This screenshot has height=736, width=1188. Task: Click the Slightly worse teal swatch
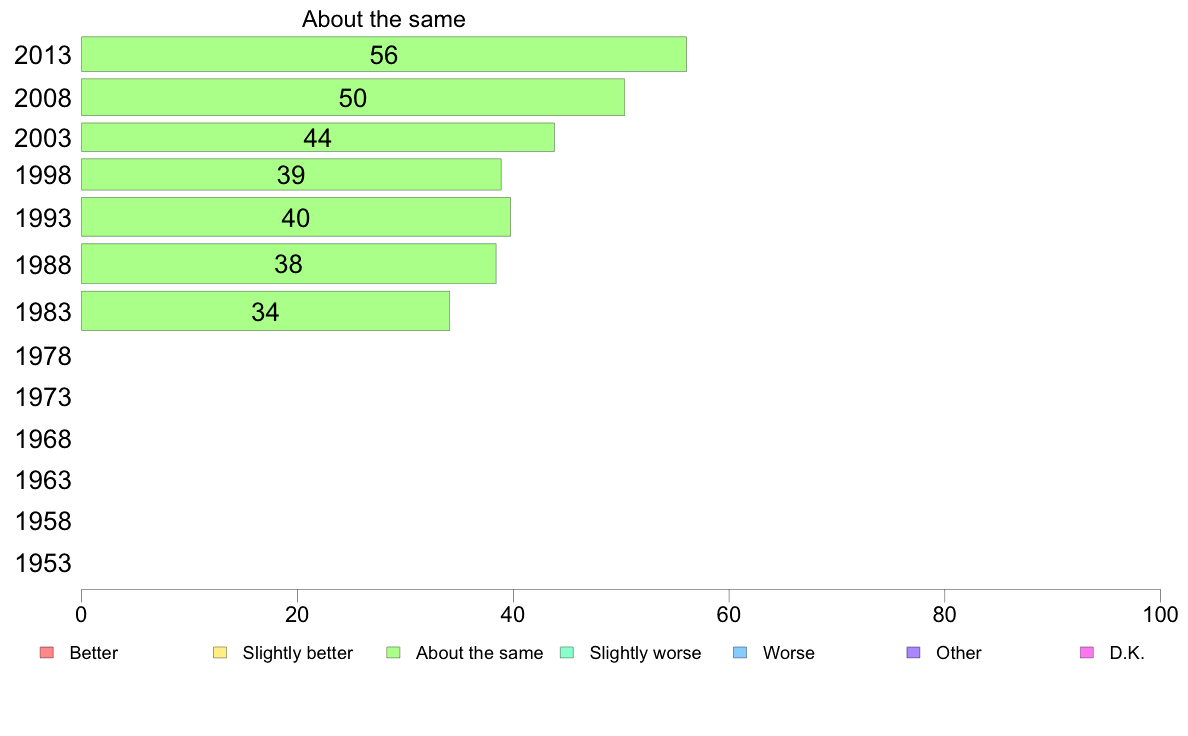click(567, 653)
